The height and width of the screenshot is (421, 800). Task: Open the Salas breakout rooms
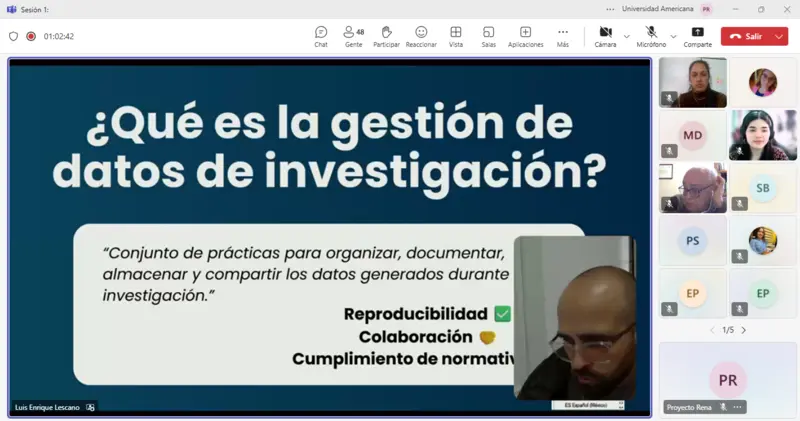(488, 37)
